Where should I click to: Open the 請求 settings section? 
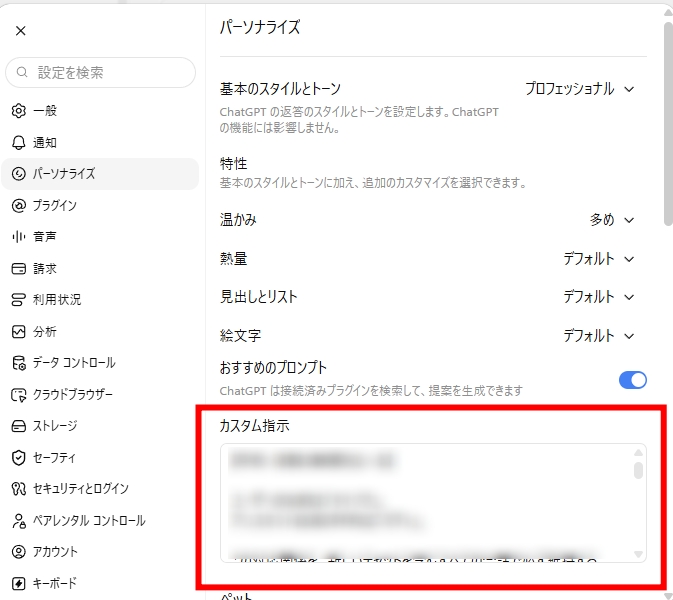(100, 269)
